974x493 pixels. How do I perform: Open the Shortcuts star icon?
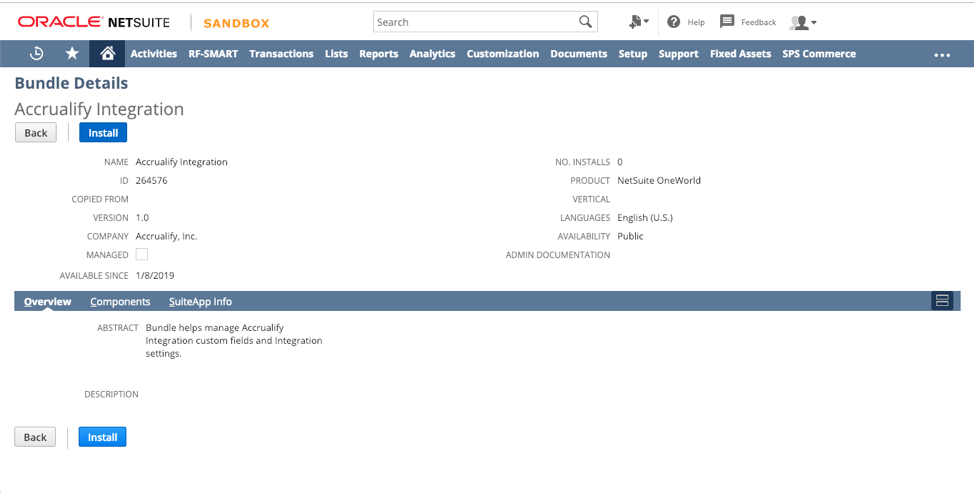[x=72, y=53]
